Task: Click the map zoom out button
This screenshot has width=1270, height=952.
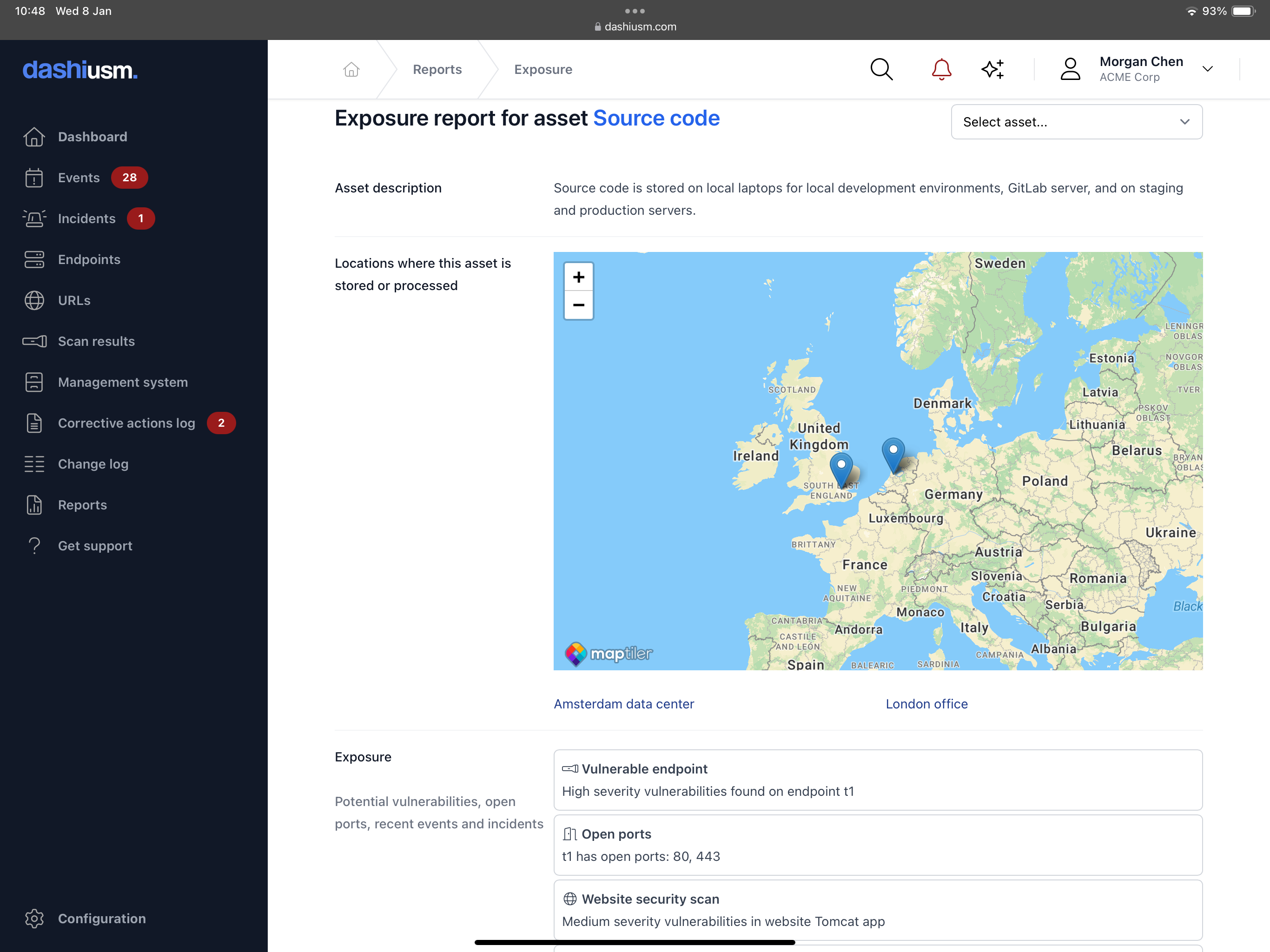Action: point(578,305)
